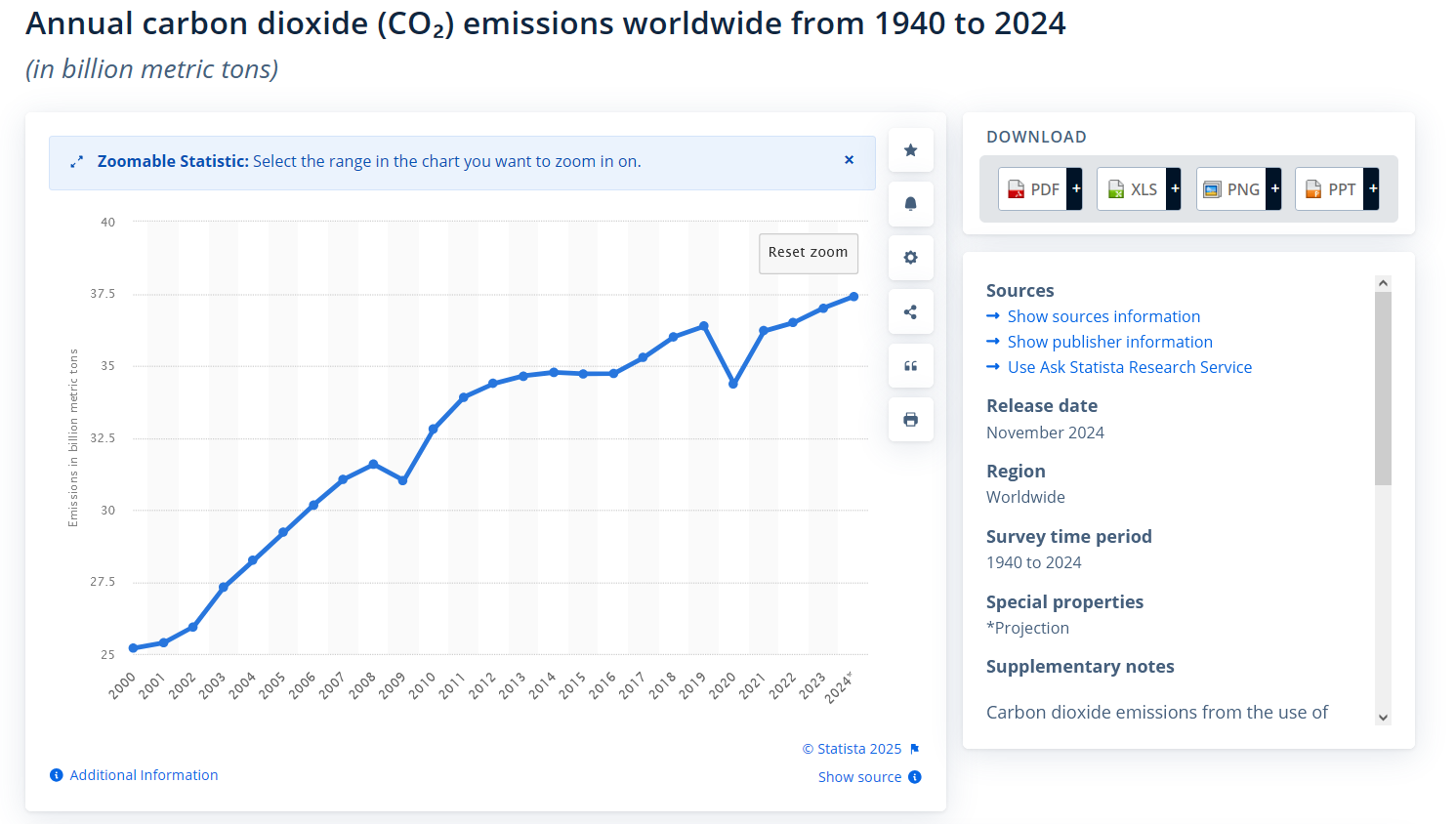
Task: Click the Show source link
Action: point(859,777)
